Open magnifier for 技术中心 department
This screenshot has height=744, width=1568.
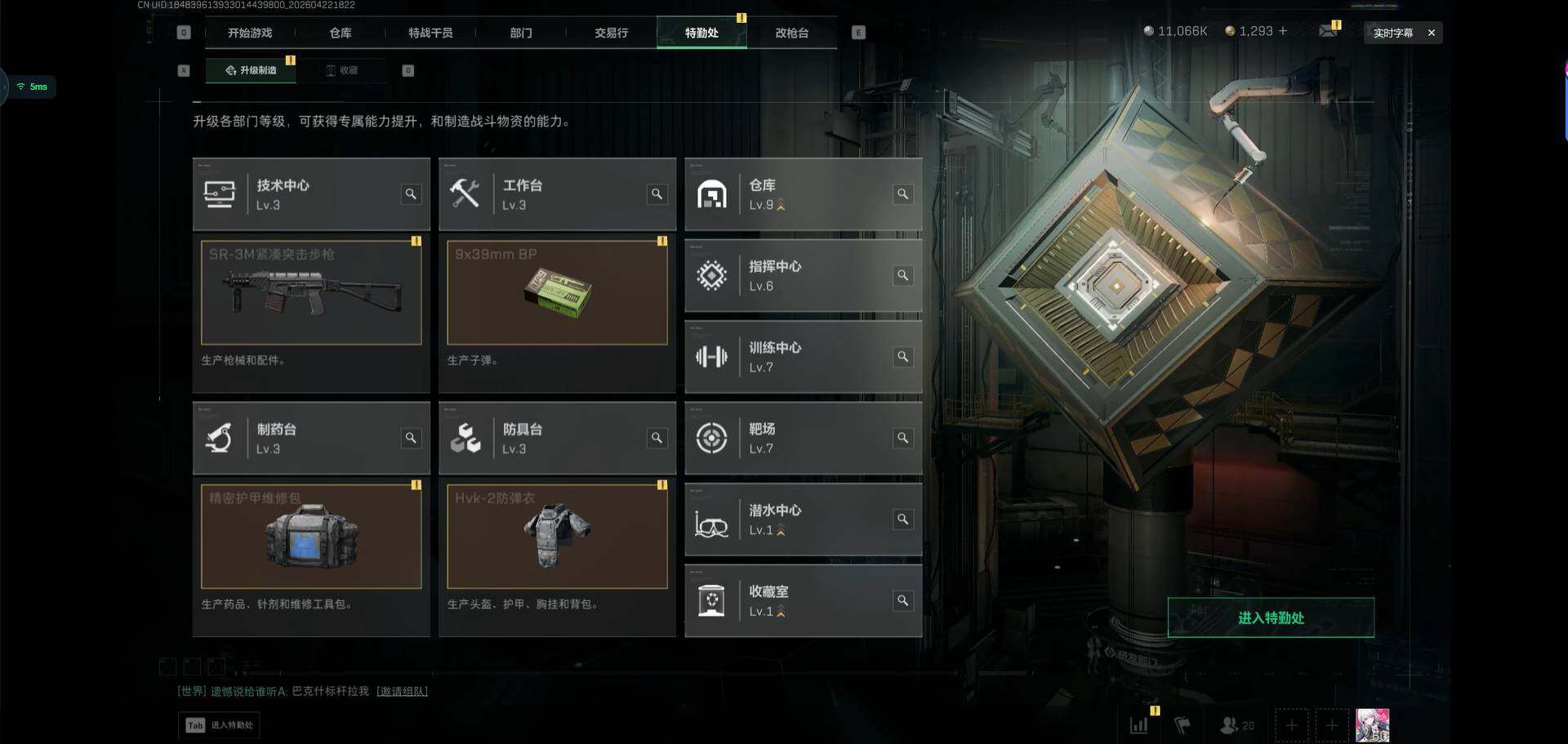click(411, 194)
